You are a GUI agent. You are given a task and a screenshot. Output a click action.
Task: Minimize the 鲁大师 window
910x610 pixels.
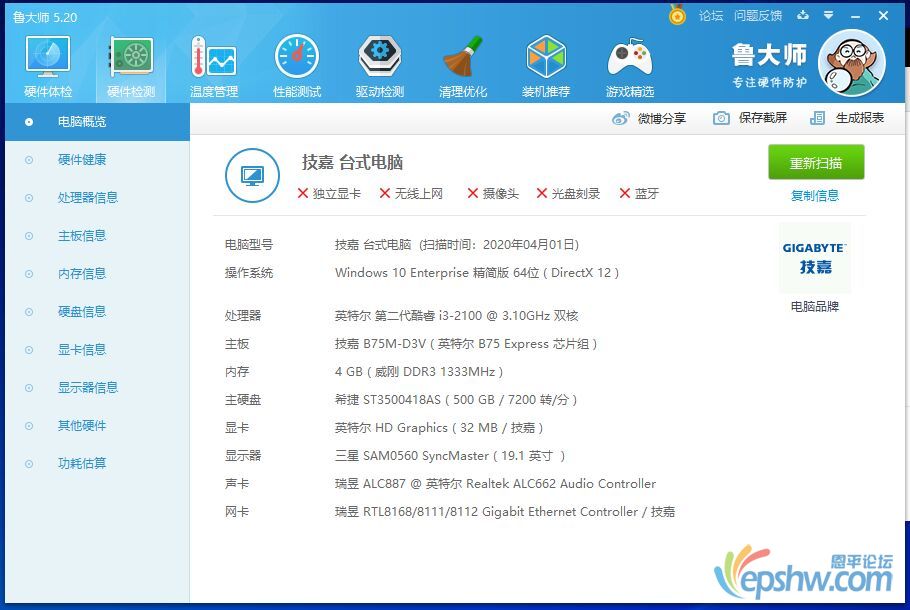tap(855, 16)
